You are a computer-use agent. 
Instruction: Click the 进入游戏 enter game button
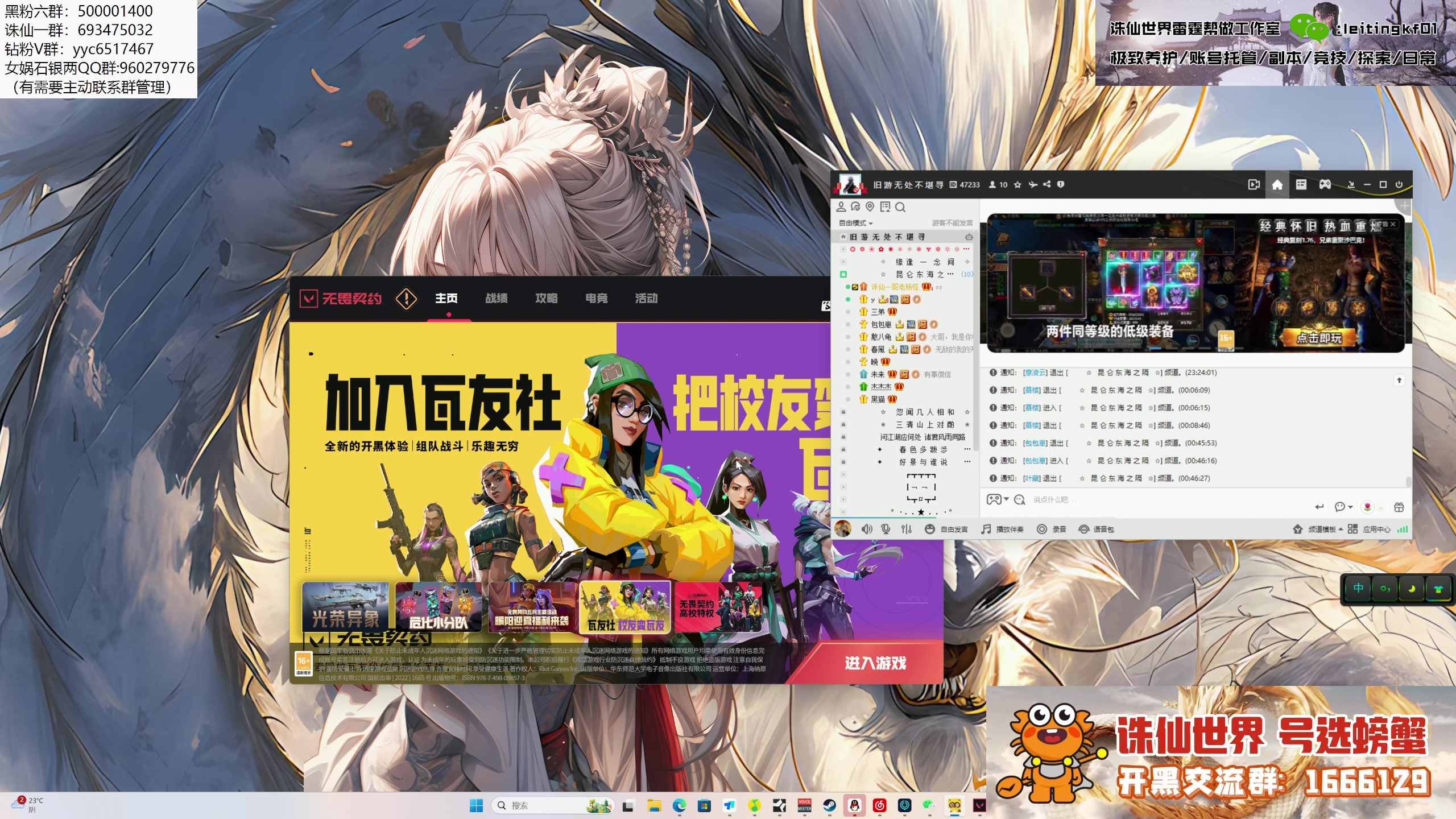pyautogui.click(x=875, y=663)
